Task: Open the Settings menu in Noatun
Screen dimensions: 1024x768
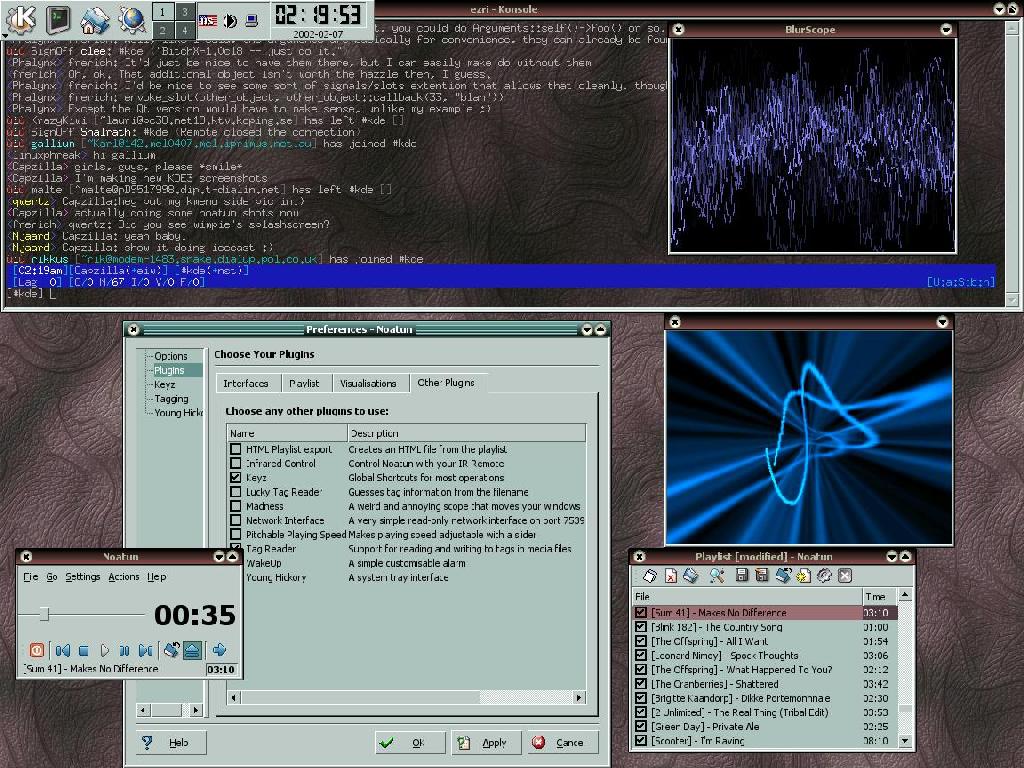Action: click(83, 577)
